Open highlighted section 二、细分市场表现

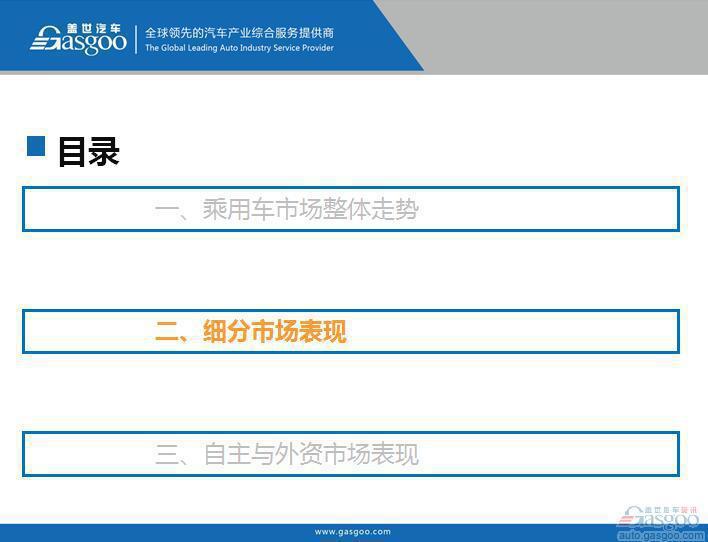(x=351, y=332)
